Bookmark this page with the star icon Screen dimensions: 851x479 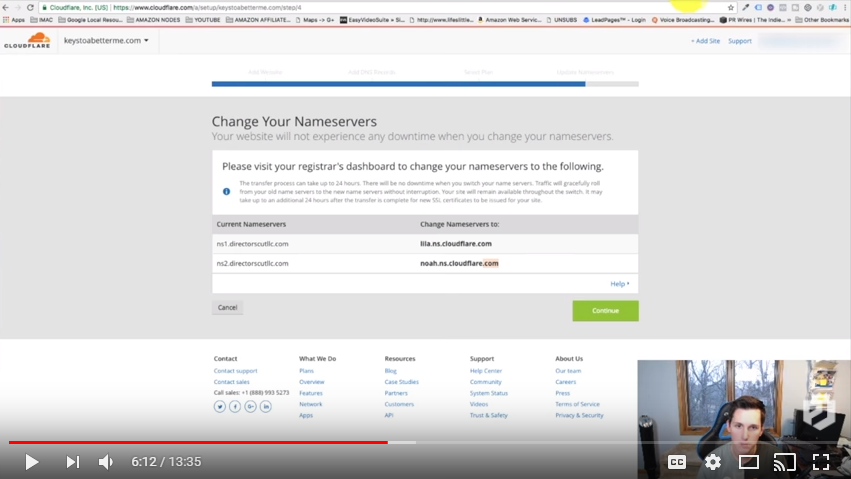click(x=731, y=8)
